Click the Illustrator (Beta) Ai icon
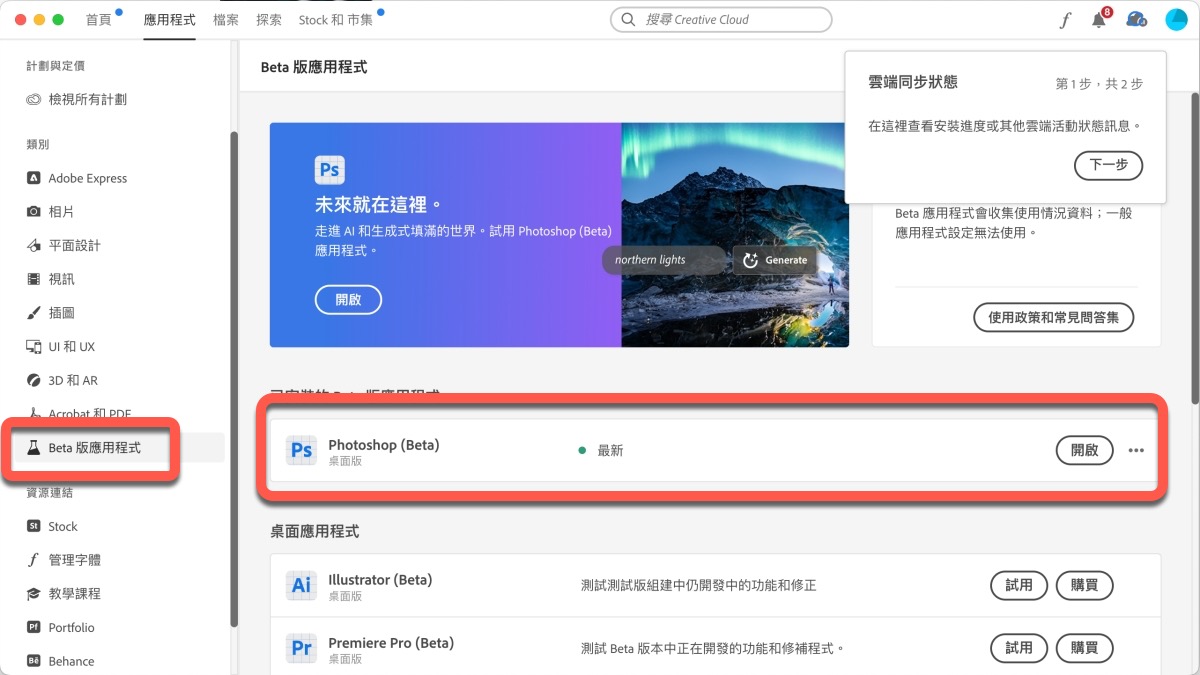Screen dimensions: 1200x675 [301, 586]
